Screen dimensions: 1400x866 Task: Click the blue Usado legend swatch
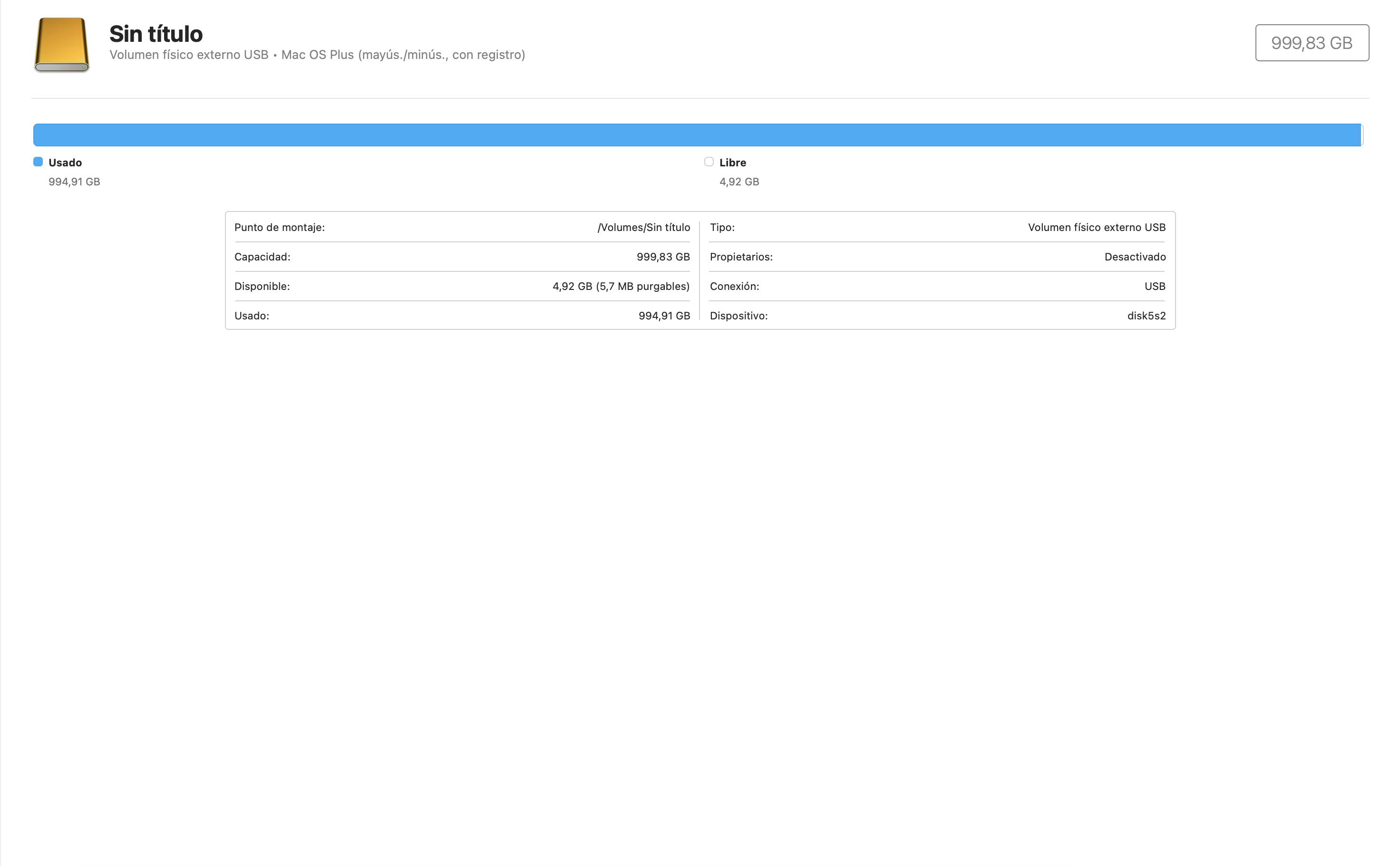tap(38, 162)
